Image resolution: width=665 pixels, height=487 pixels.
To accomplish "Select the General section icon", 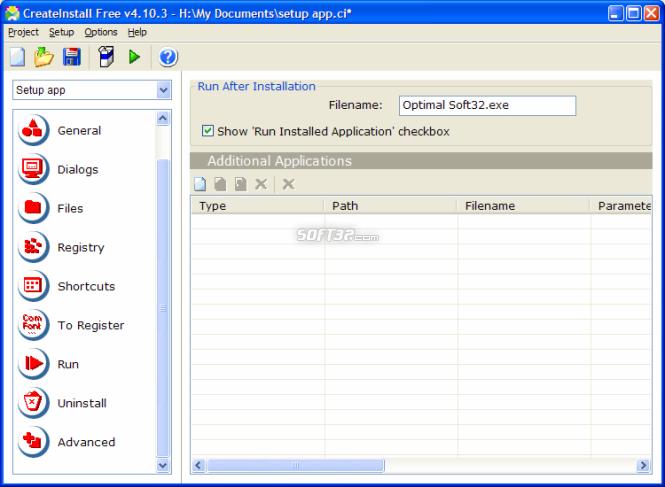I will click(33, 130).
